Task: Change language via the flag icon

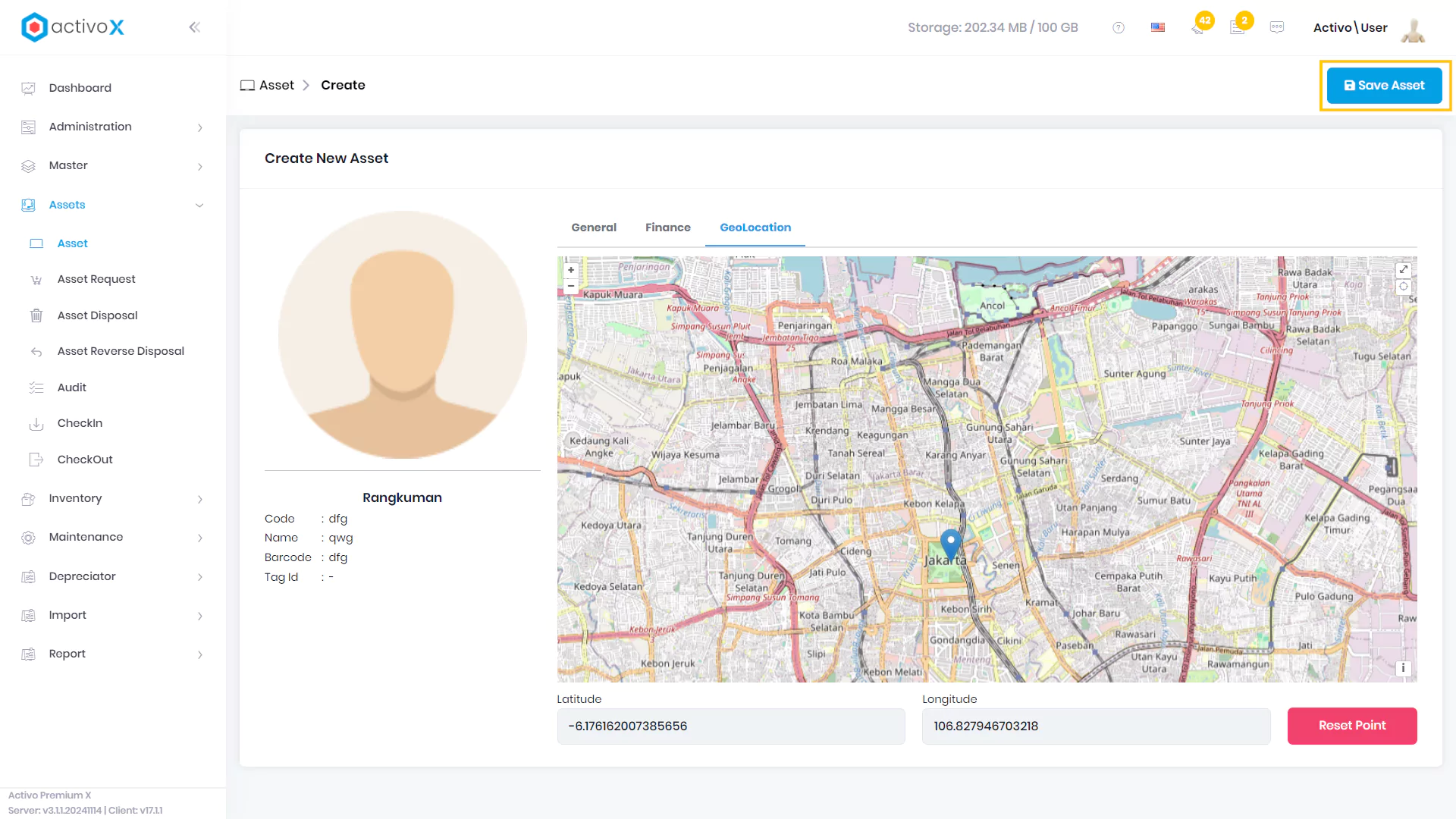Action: 1158,27
